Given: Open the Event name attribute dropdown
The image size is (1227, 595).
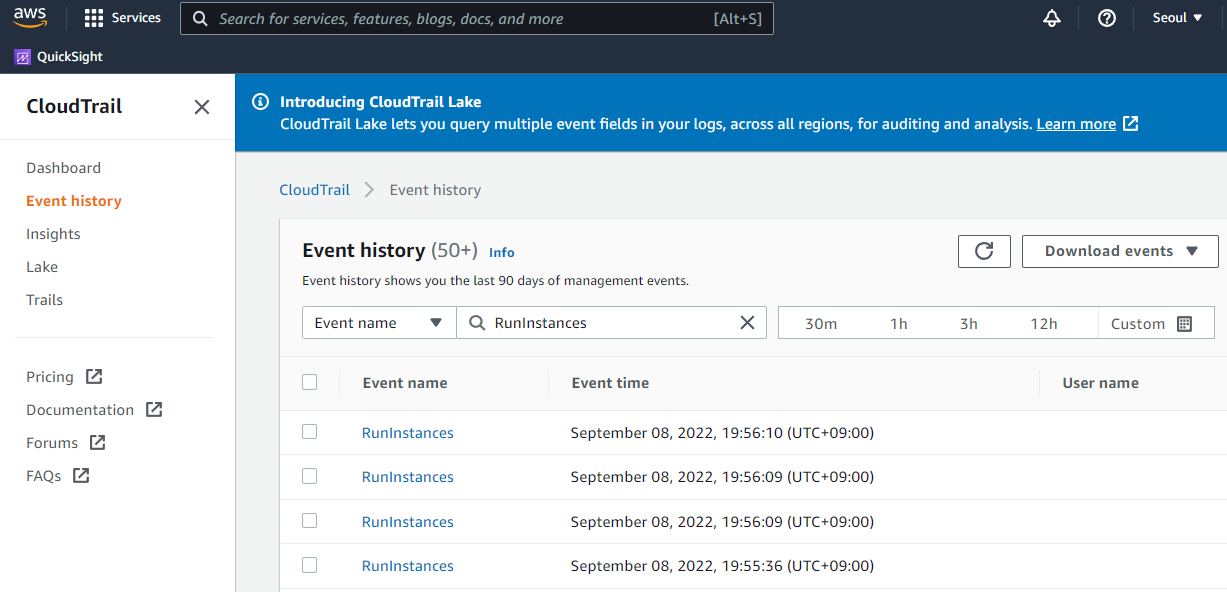Looking at the screenshot, I should pos(379,323).
